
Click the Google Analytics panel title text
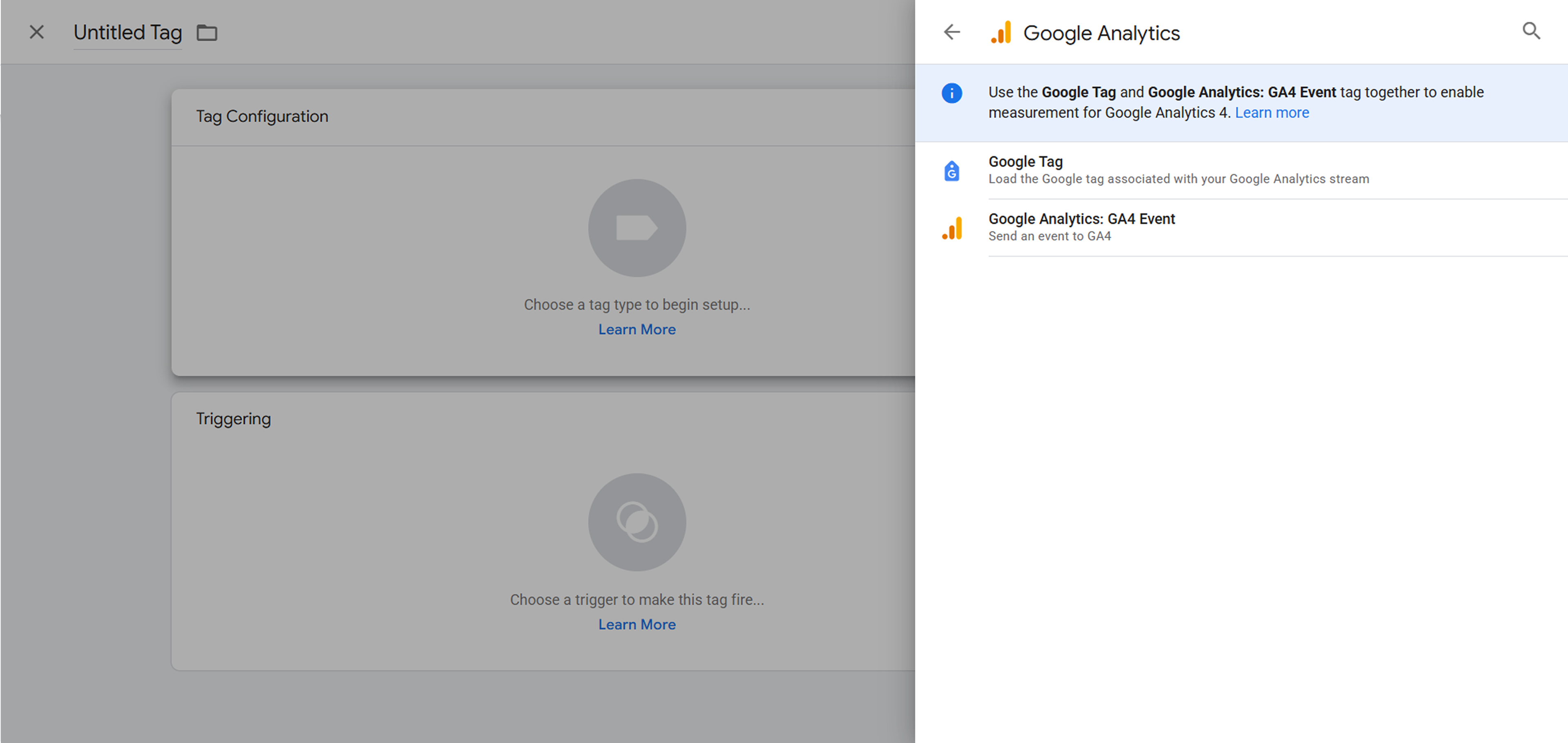1101,33
